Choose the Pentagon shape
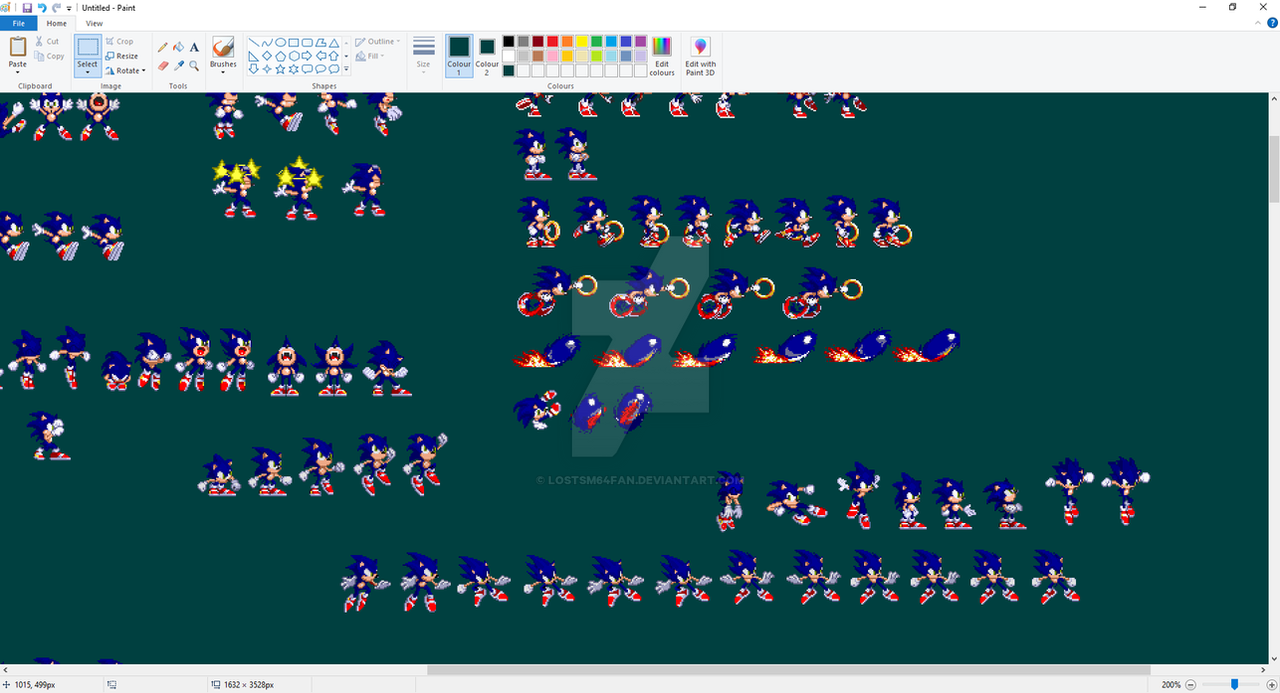 point(281,56)
